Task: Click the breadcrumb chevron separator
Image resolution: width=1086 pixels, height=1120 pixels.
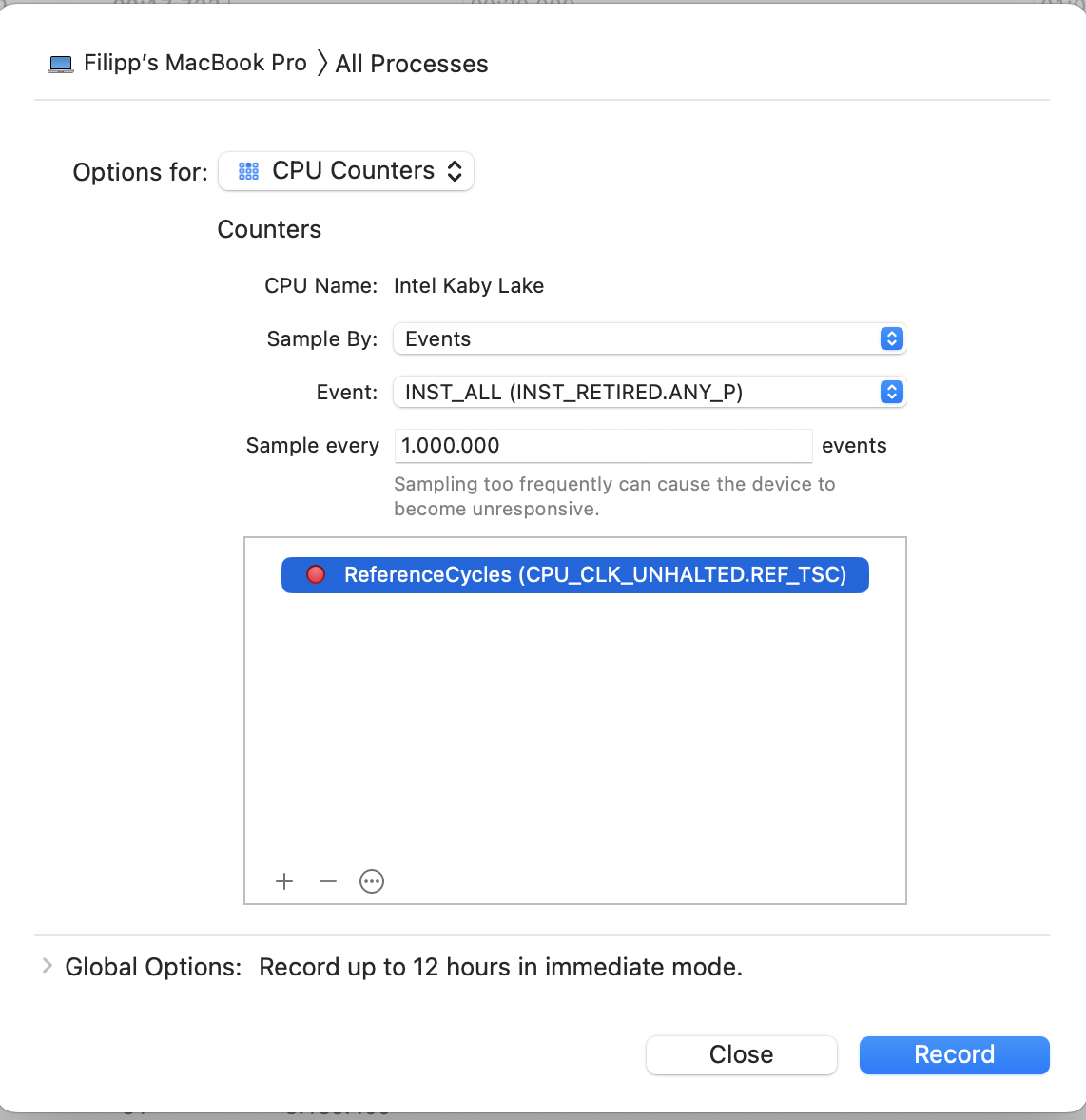Action: pos(322,64)
